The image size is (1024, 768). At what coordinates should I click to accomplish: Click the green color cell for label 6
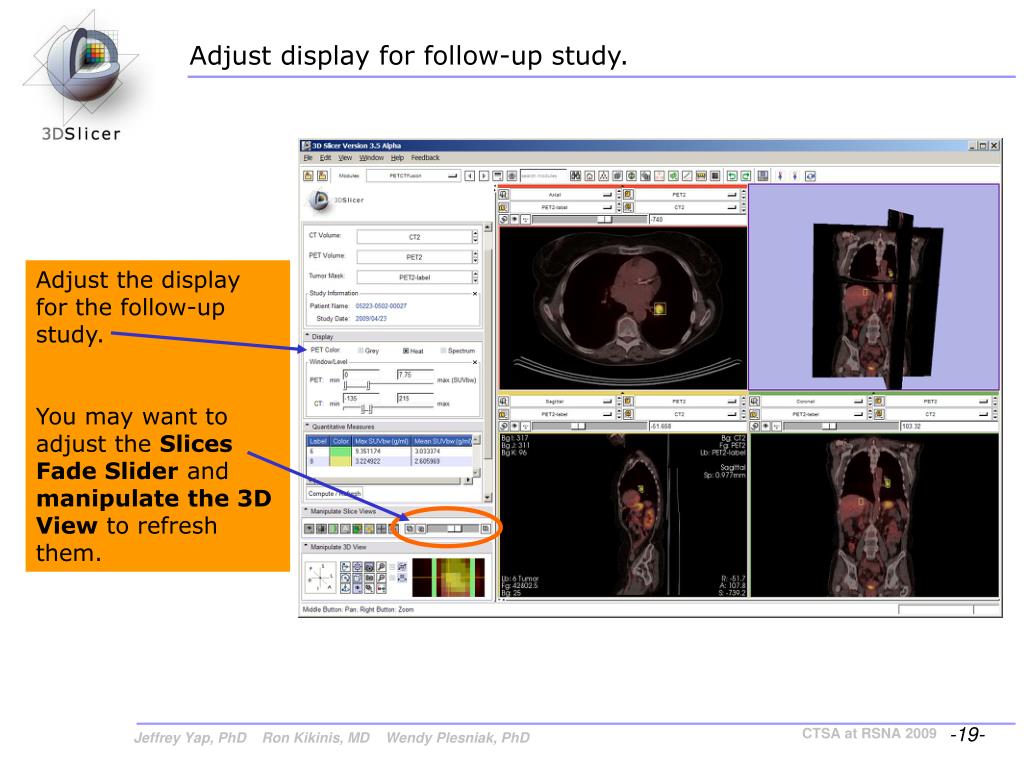coord(340,451)
